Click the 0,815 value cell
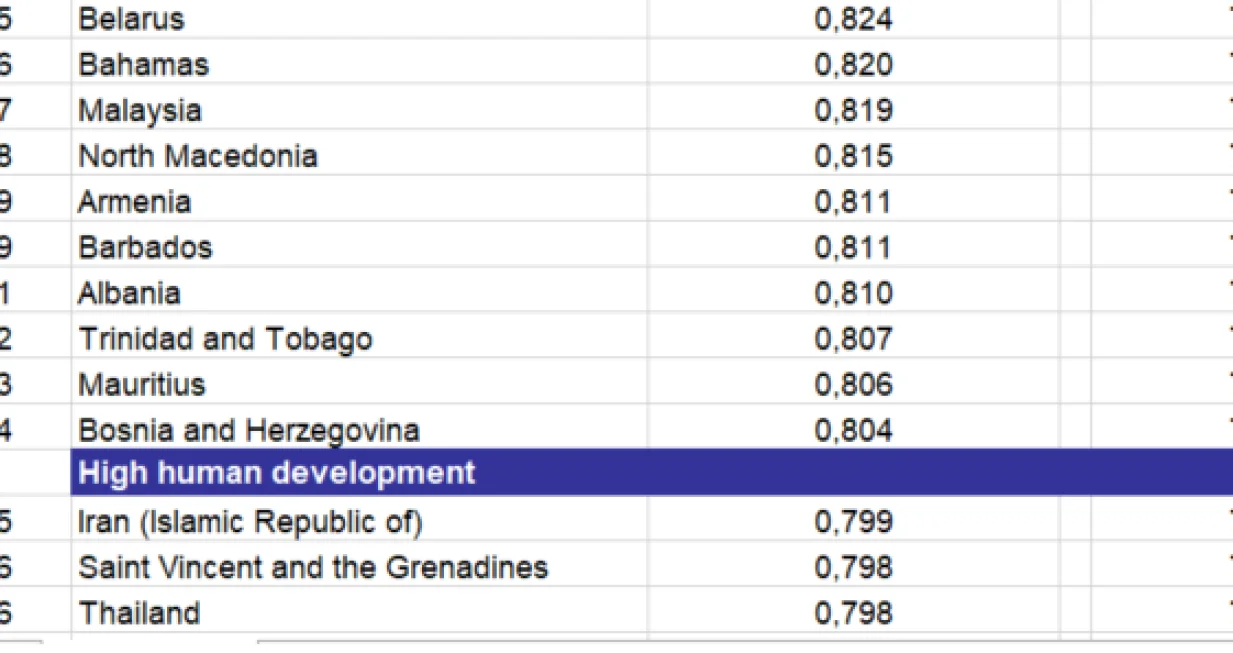Viewport: 1233px width, 653px height. point(853,156)
